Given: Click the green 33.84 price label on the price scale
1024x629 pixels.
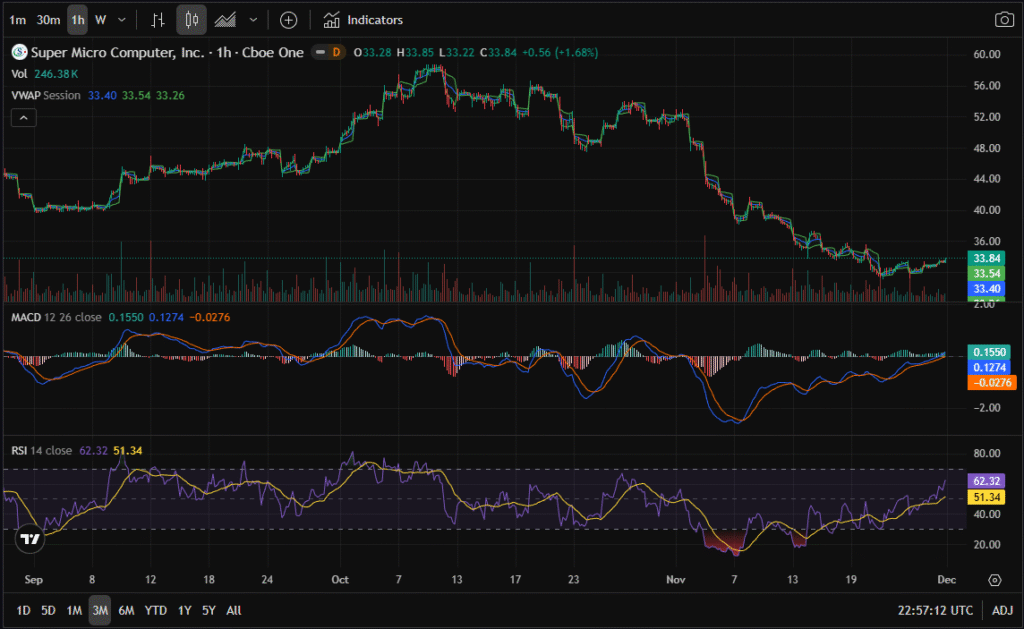Looking at the screenshot, I should [x=985, y=259].
